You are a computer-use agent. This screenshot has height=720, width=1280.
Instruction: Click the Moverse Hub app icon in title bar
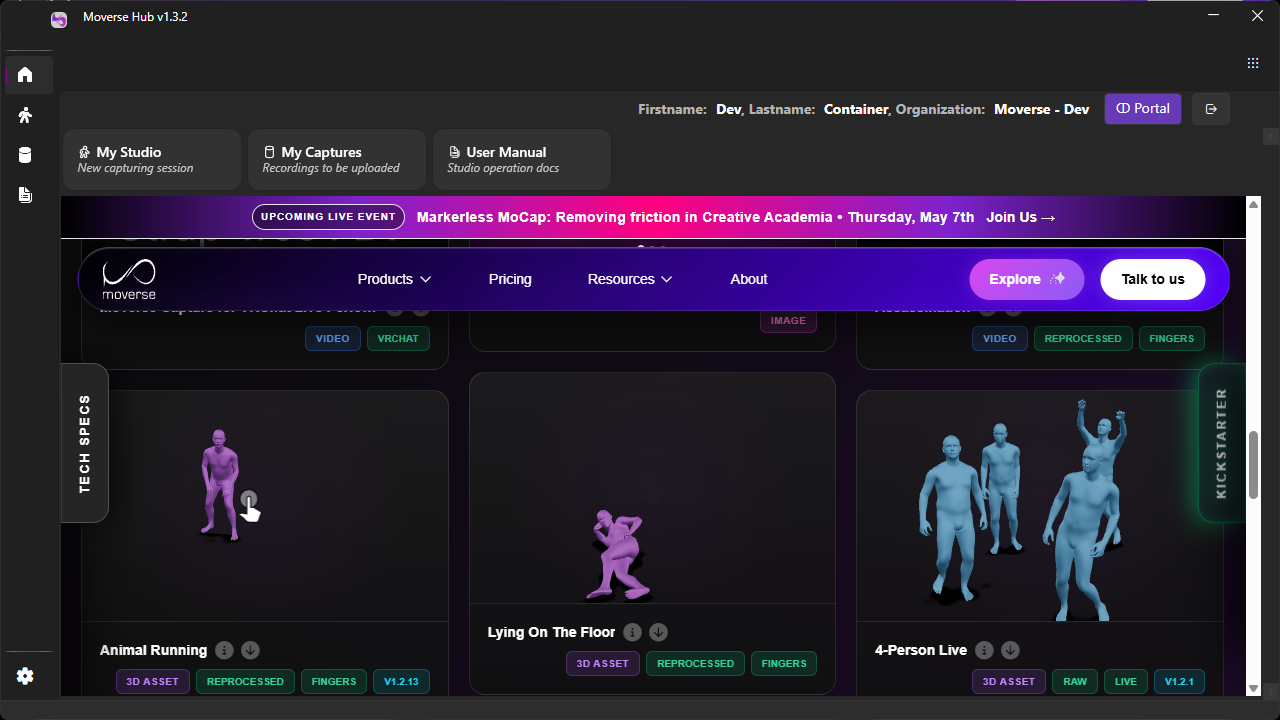tap(59, 18)
